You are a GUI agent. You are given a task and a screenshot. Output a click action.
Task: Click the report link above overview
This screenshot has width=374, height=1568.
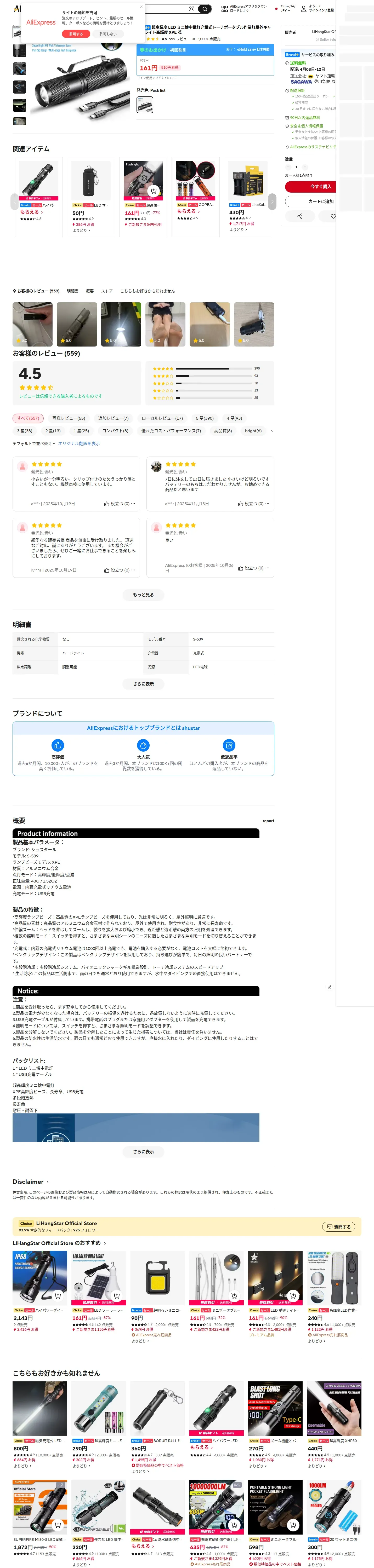coord(268,821)
